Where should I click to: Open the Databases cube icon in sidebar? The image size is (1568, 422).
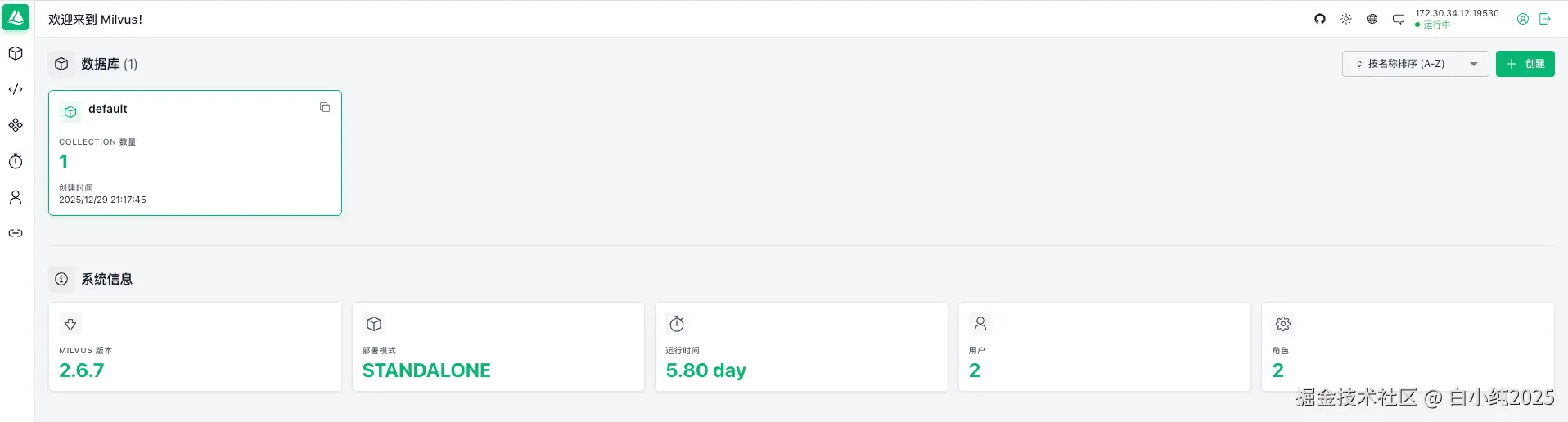coord(16,54)
